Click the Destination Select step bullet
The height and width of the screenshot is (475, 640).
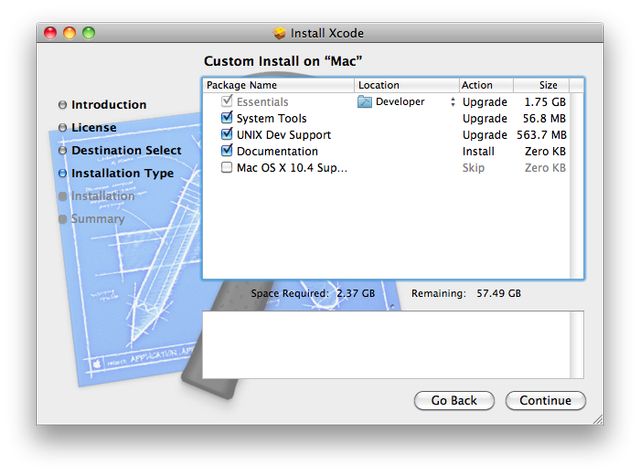(62, 151)
